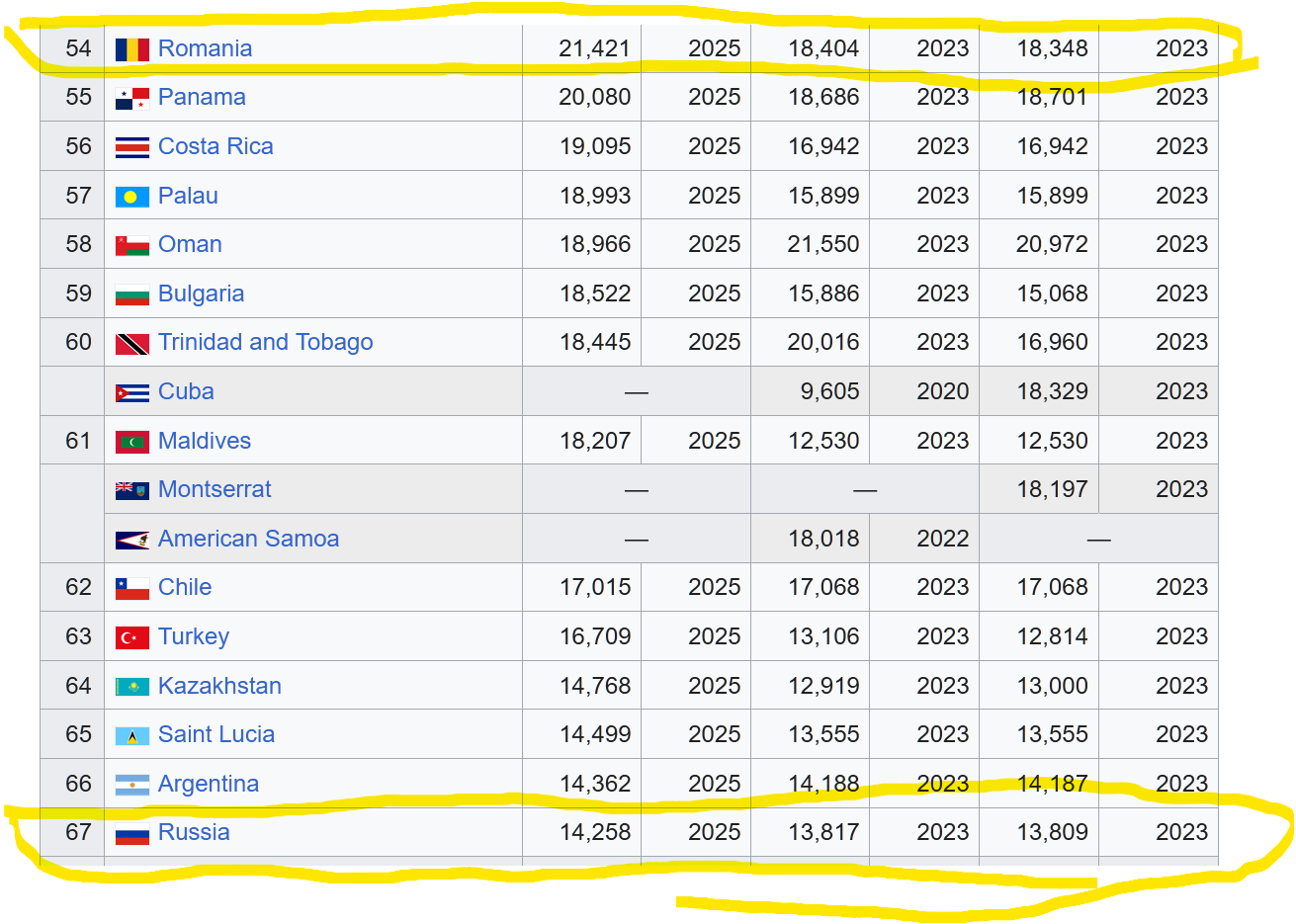Open the Romania link
Image resolution: width=1296 pixels, height=924 pixels.
pyautogui.click(x=205, y=48)
